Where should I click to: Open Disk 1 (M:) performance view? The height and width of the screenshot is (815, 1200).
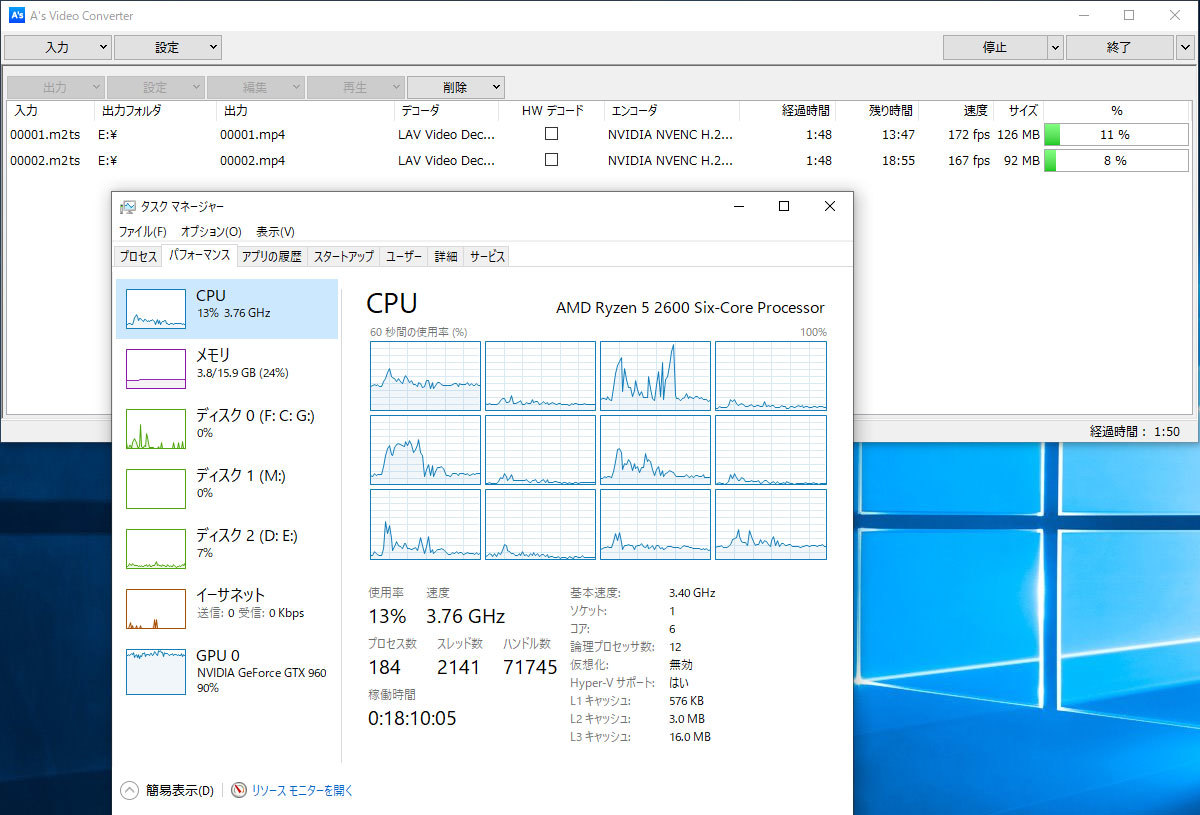point(156,488)
